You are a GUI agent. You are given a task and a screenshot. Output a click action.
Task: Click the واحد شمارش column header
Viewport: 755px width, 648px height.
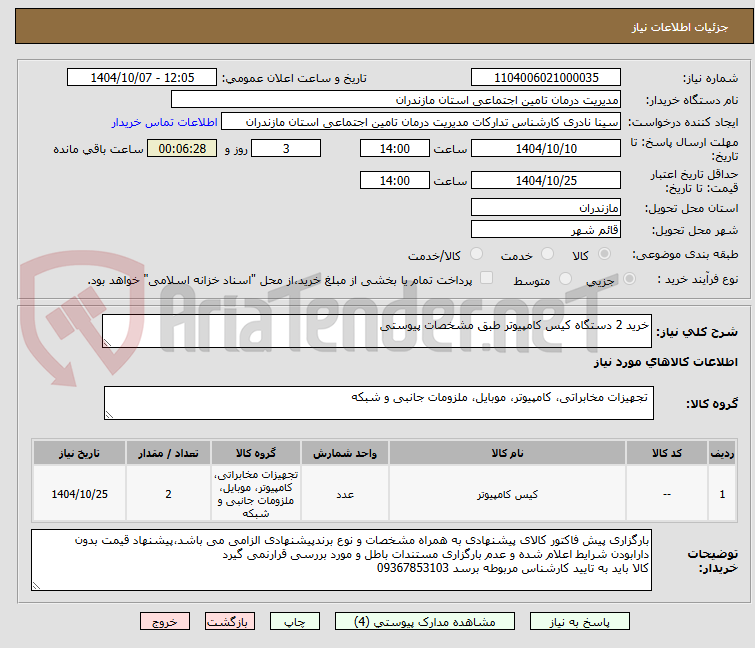pos(345,453)
